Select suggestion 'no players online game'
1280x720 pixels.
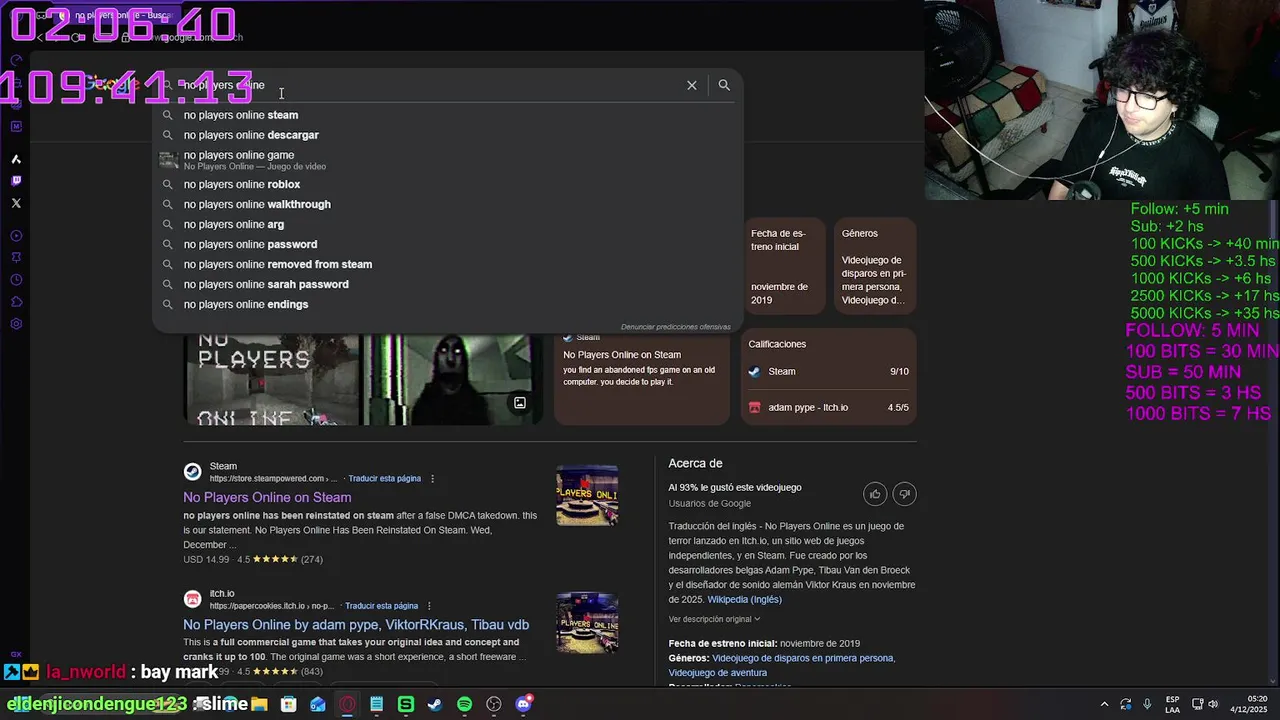tap(448, 159)
